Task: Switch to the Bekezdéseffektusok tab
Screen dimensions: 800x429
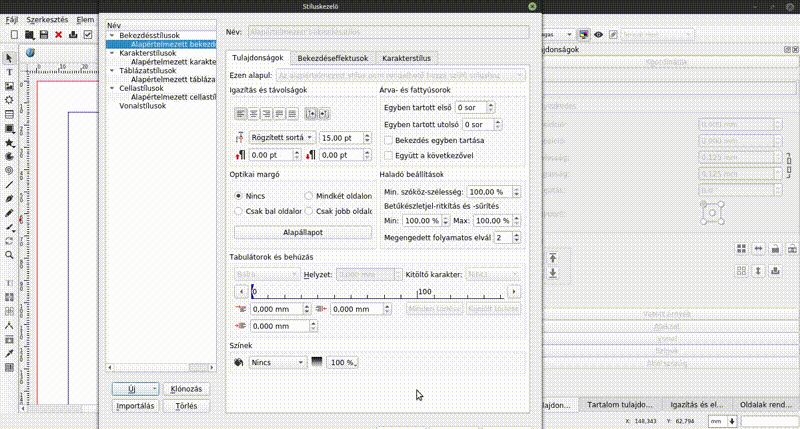Action: 334,58
